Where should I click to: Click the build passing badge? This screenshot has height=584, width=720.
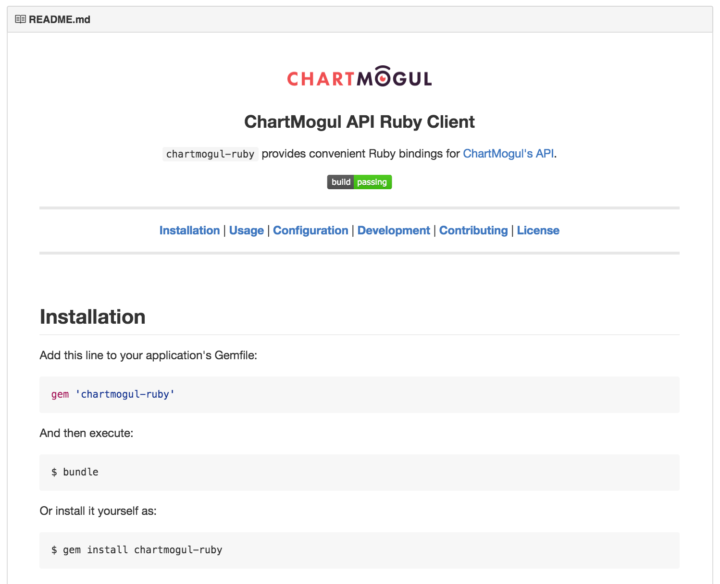[x=360, y=182]
